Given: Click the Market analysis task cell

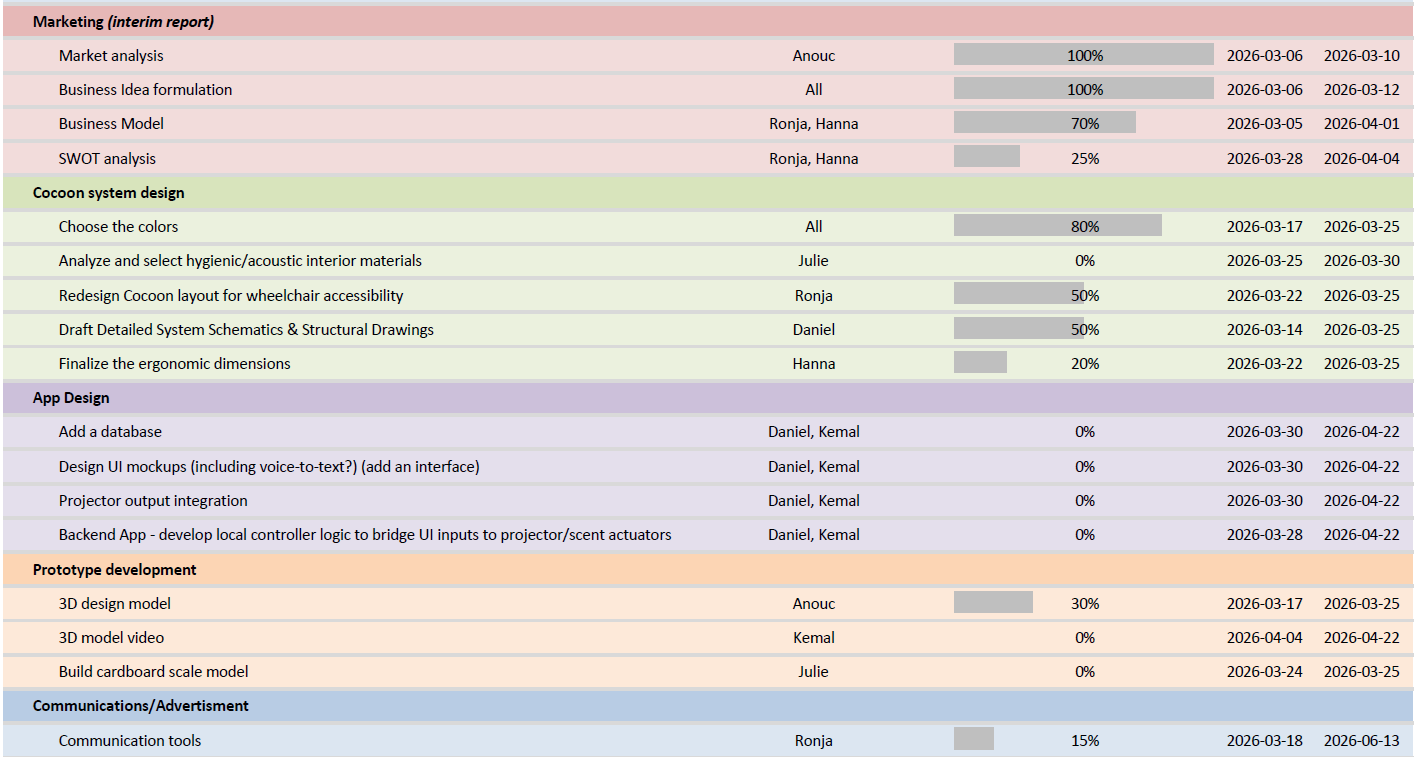Looking at the screenshot, I should [x=111, y=56].
